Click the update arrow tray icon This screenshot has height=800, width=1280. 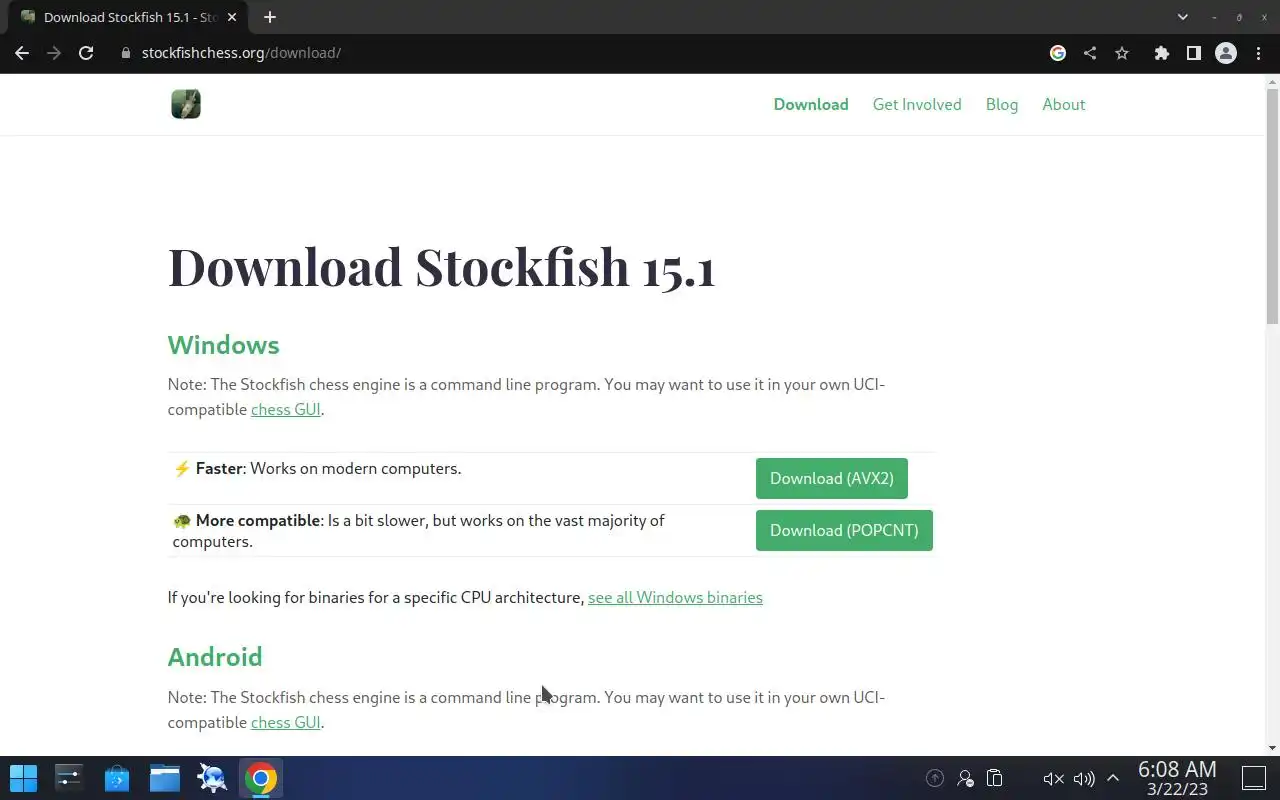tap(935, 778)
